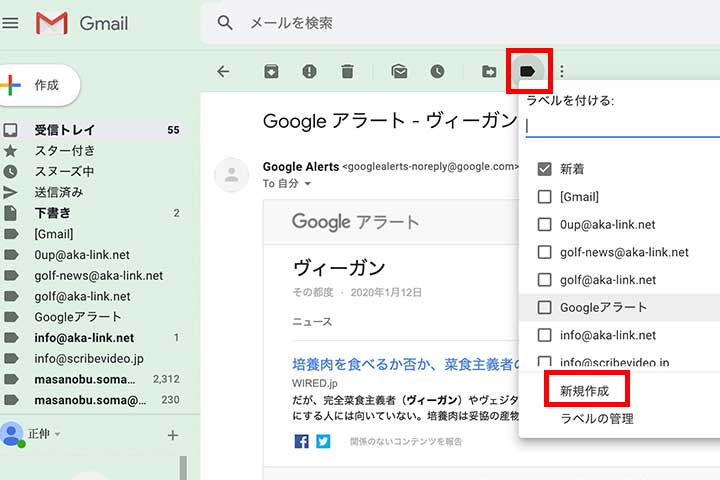This screenshot has height=480, width=720.
Task: Click the inbox icon beside 受信トレイ
Action: pyautogui.click(x=10, y=130)
